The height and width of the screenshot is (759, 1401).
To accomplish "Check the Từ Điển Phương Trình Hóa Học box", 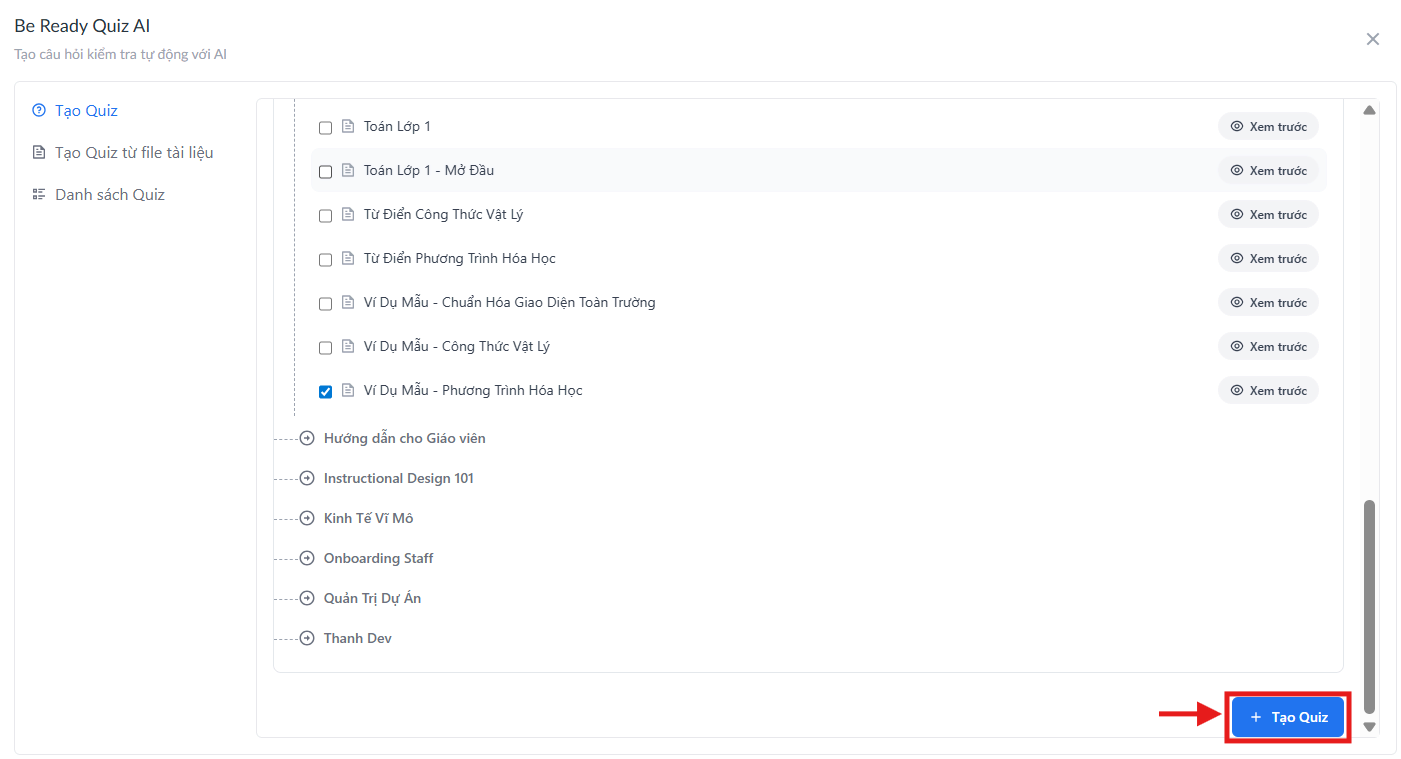I will point(325,260).
